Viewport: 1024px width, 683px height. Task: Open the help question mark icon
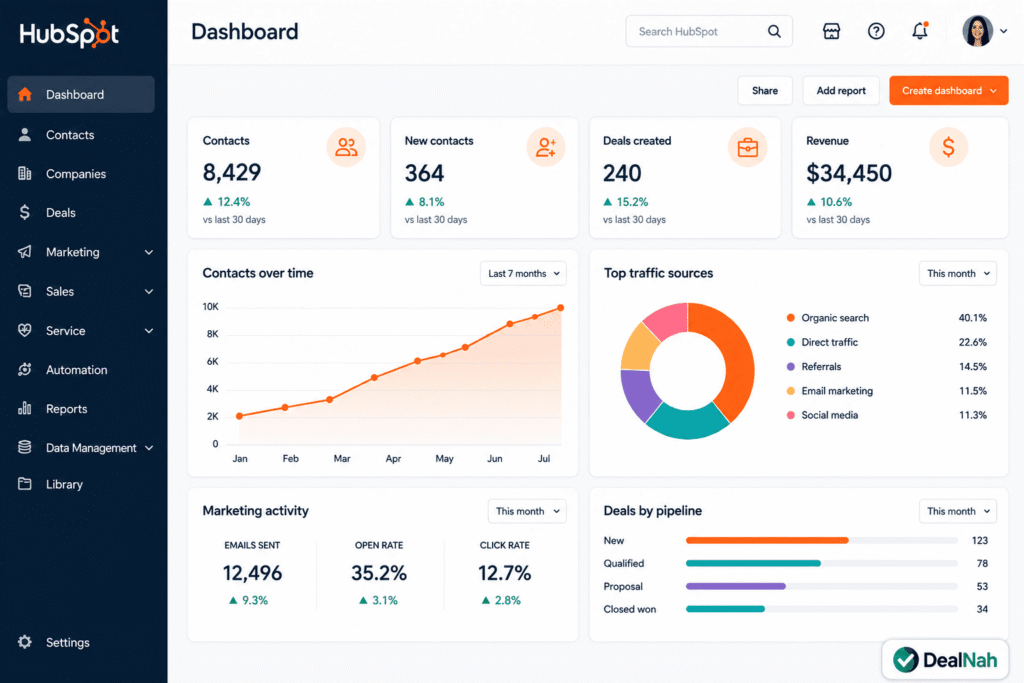(x=876, y=31)
